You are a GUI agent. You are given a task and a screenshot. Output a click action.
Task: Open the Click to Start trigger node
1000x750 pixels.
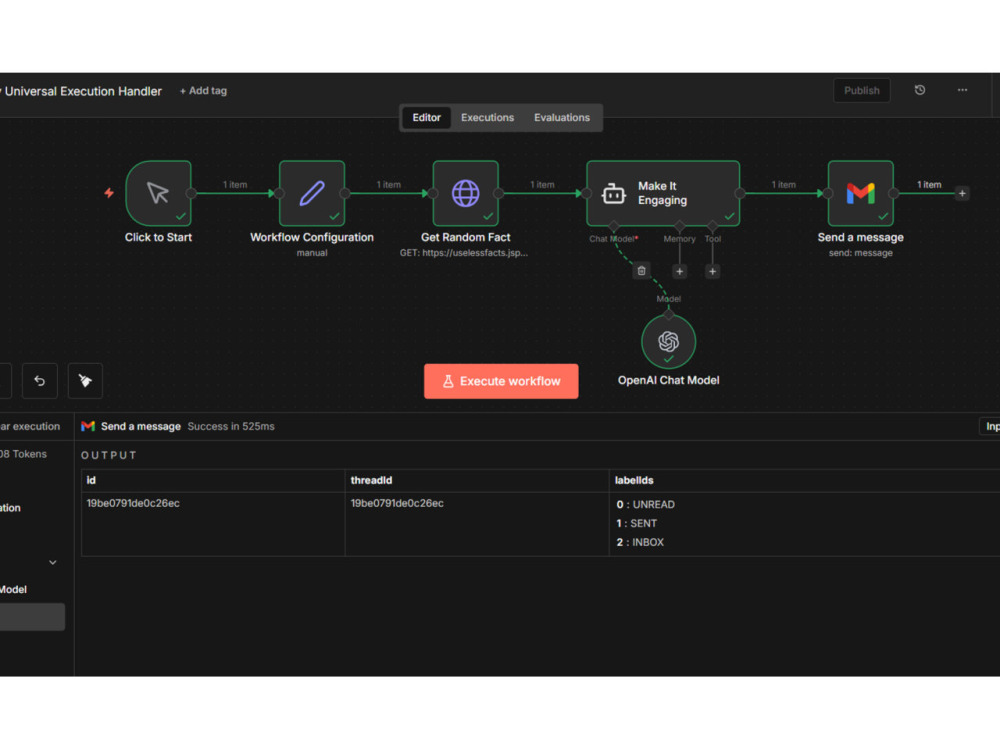(158, 193)
